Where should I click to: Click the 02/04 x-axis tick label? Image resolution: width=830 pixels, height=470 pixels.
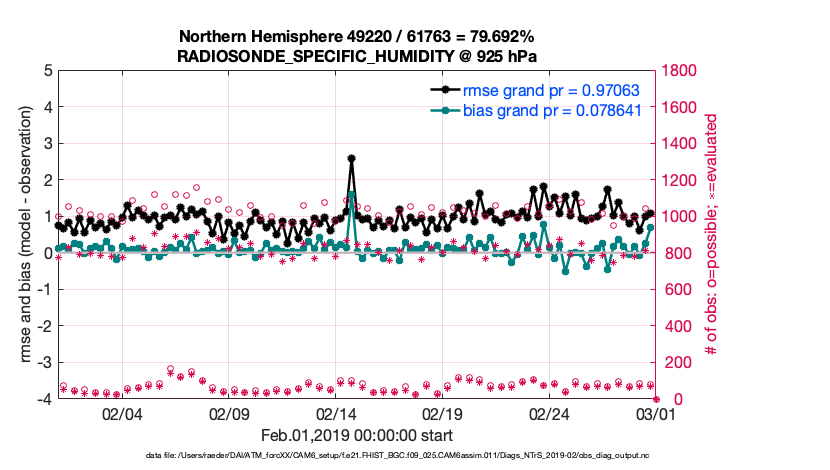pos(122,414)
